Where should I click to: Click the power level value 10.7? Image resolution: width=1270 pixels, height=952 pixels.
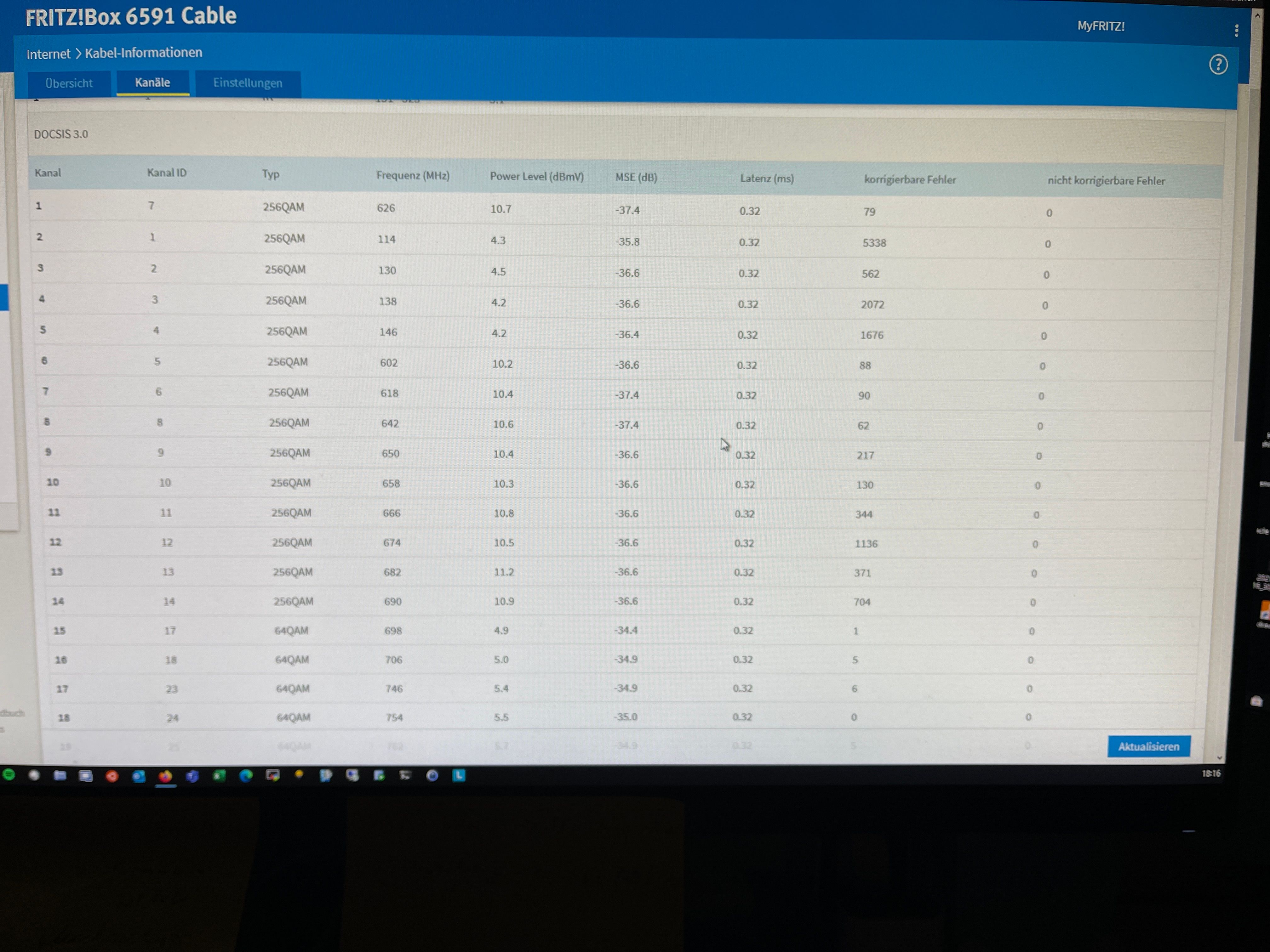click(501, 209)
